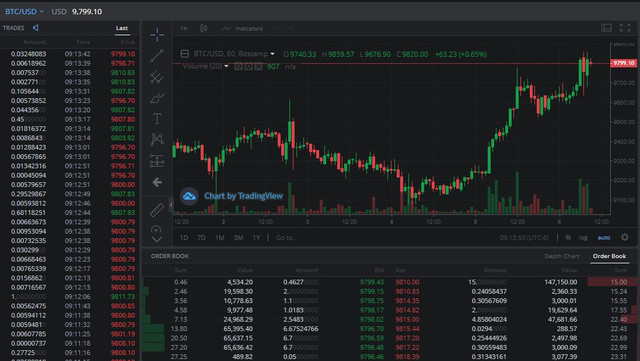This screenshot has height=361, width=640.
Task: Collapse the chart legend box icon
Action: click(184, 54)
